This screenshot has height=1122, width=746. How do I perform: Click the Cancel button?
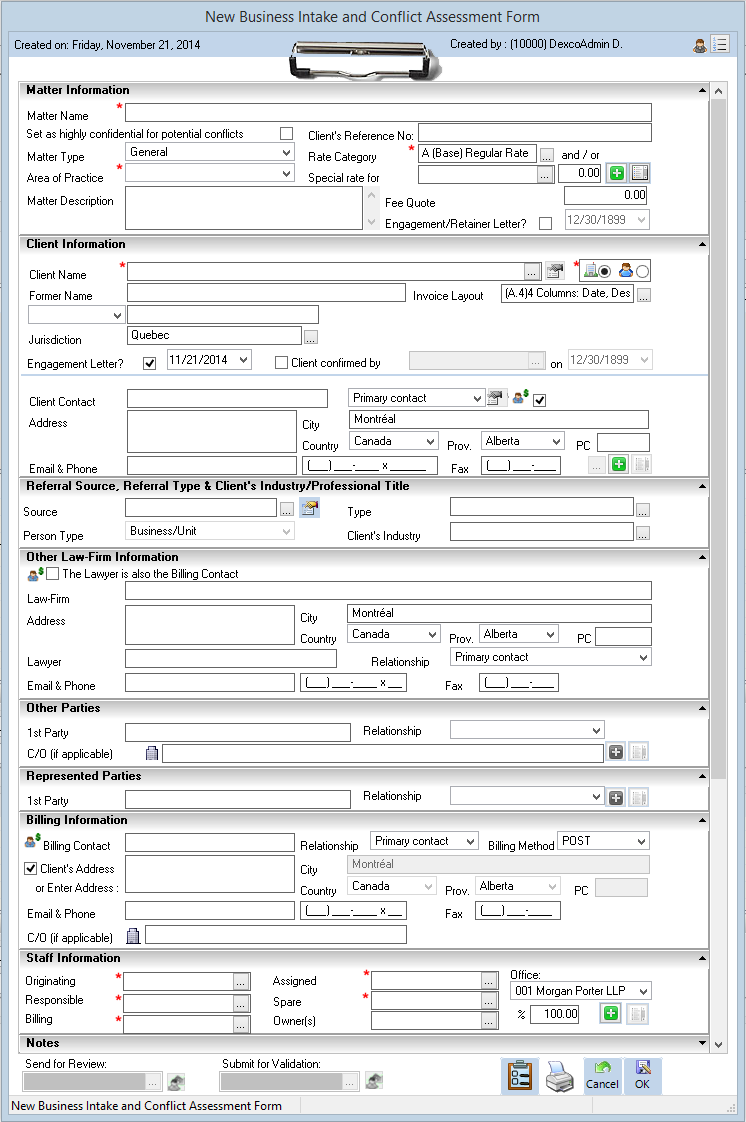602,1076
